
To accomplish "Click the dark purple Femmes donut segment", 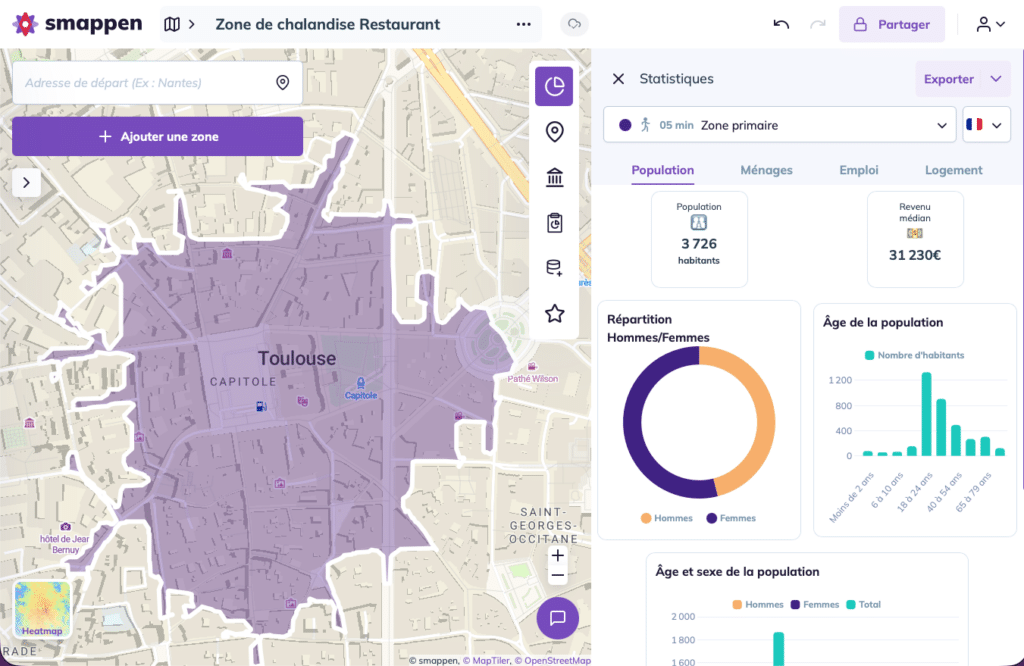I will pos(633,424).
